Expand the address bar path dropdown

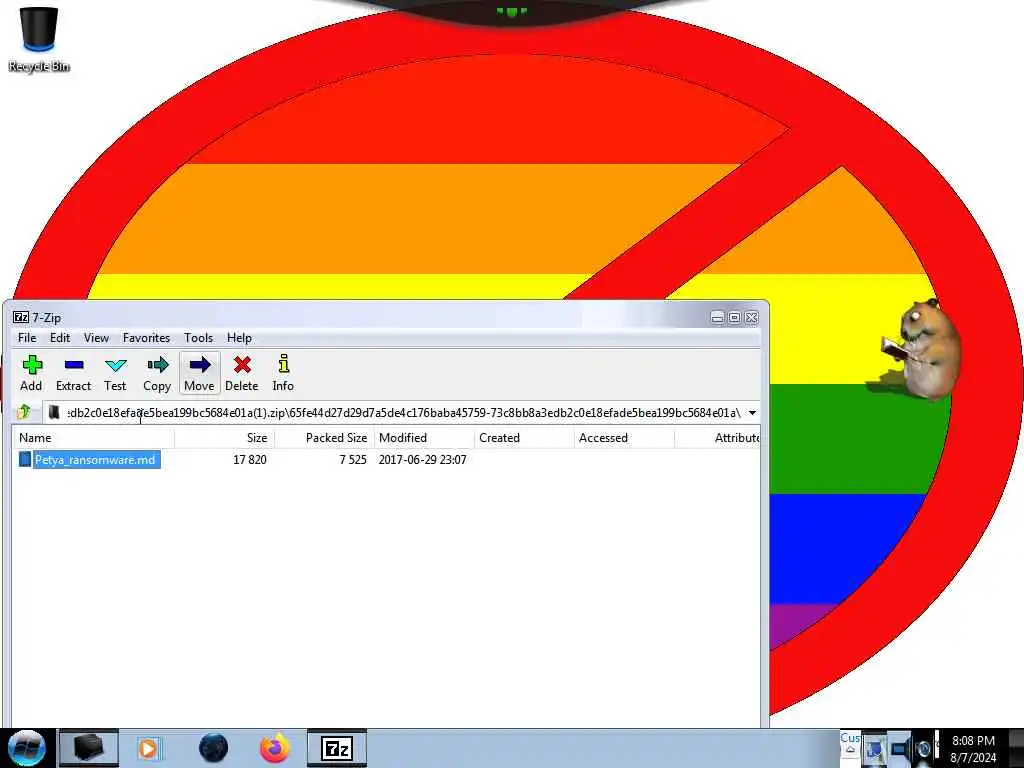(752, 413)
